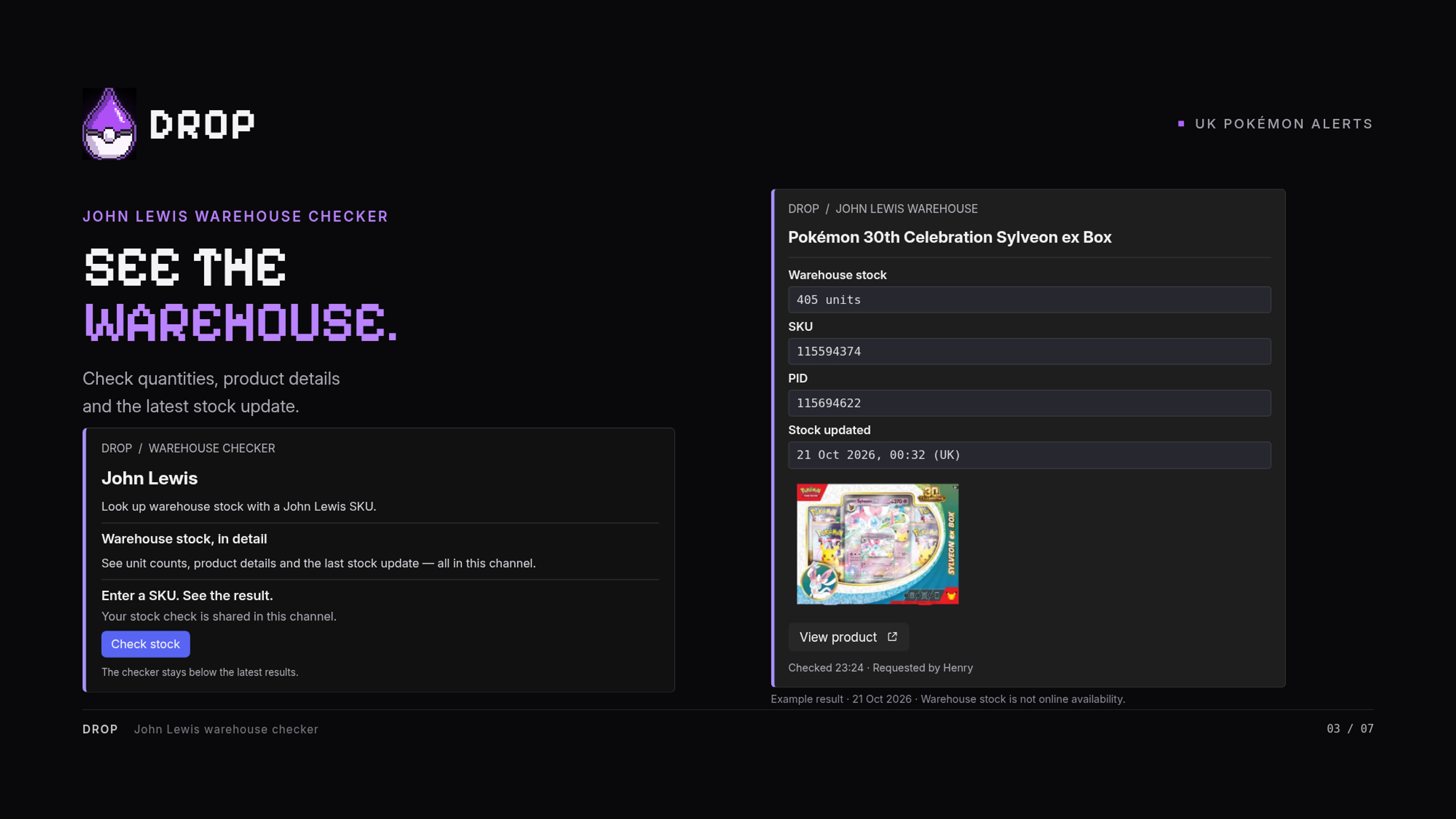Click the small purple square before UK POKÉMON ALERTS

1181,123
